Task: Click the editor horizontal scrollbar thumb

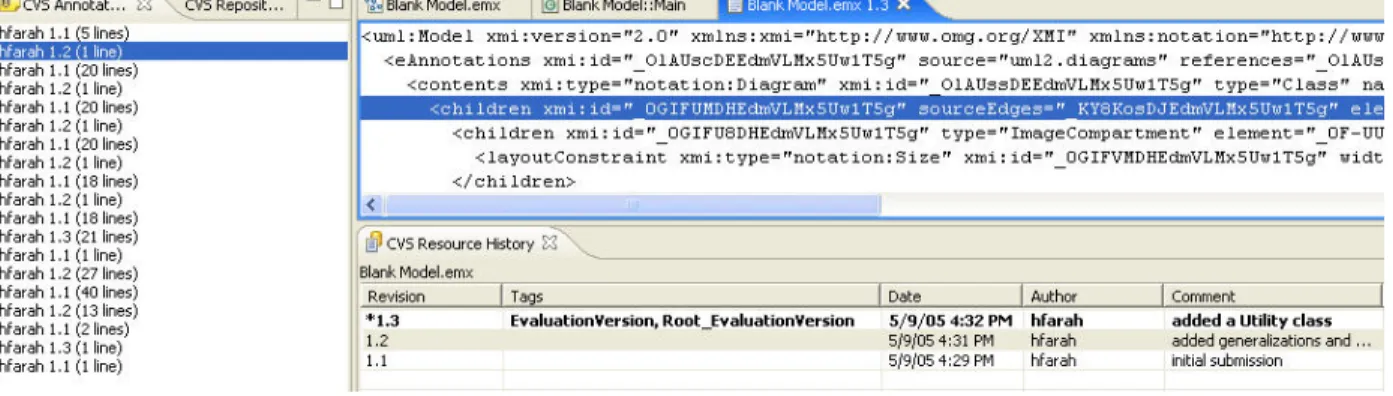Action: pyautogui.click(x=631, y=205)
